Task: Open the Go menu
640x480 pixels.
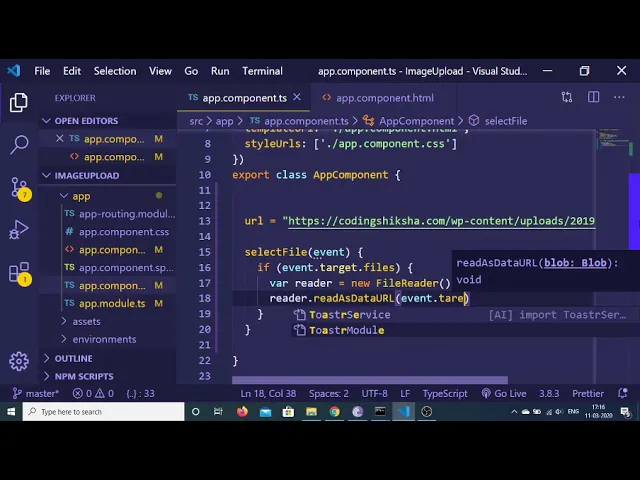Action: pos(191,71)
